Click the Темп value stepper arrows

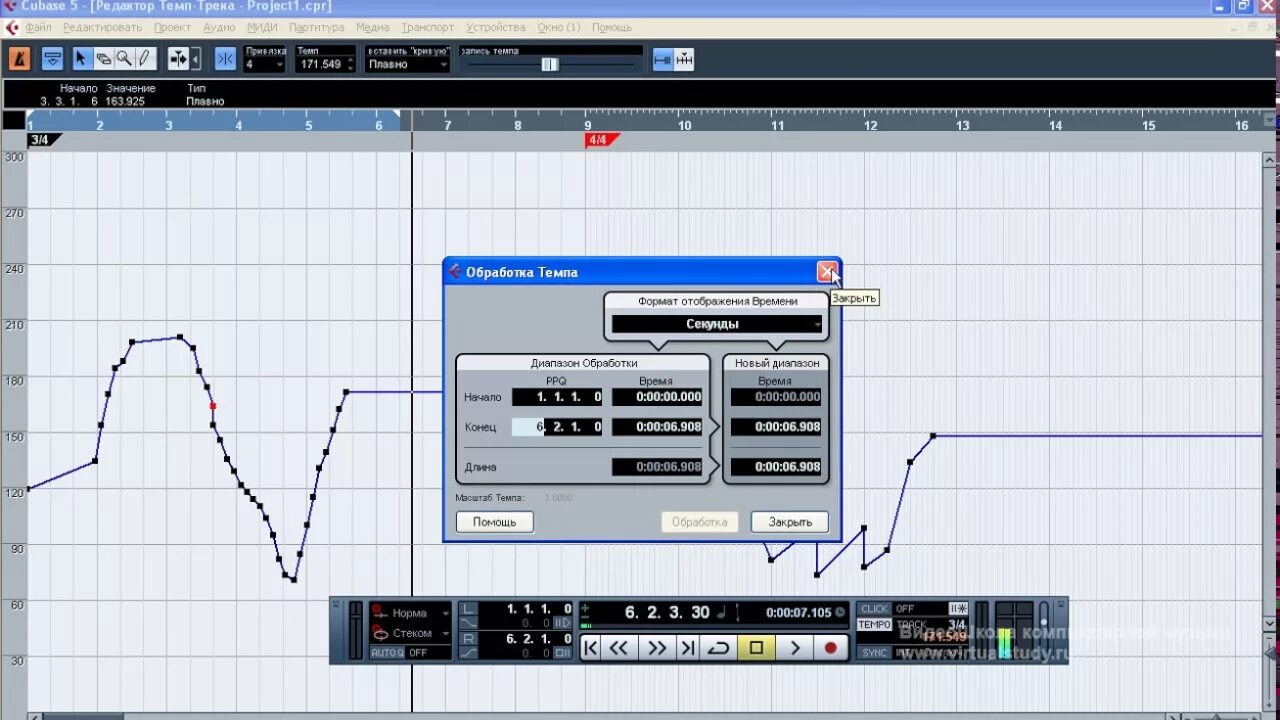pyautogui.click(x=350, y=64)
